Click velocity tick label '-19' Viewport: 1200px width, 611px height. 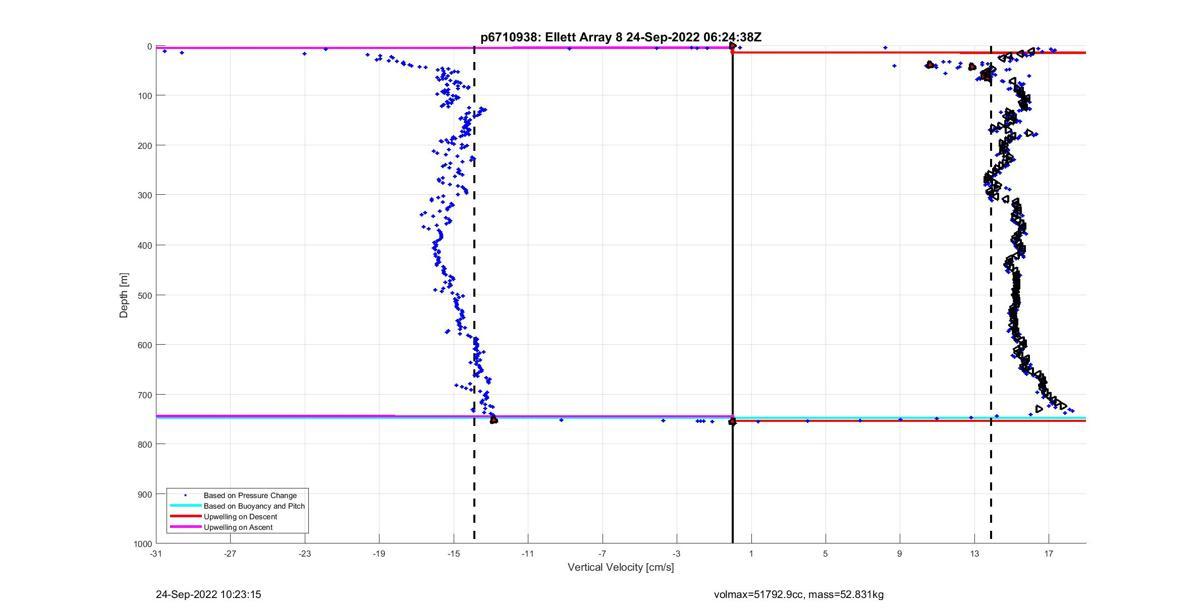coord(379,553)
